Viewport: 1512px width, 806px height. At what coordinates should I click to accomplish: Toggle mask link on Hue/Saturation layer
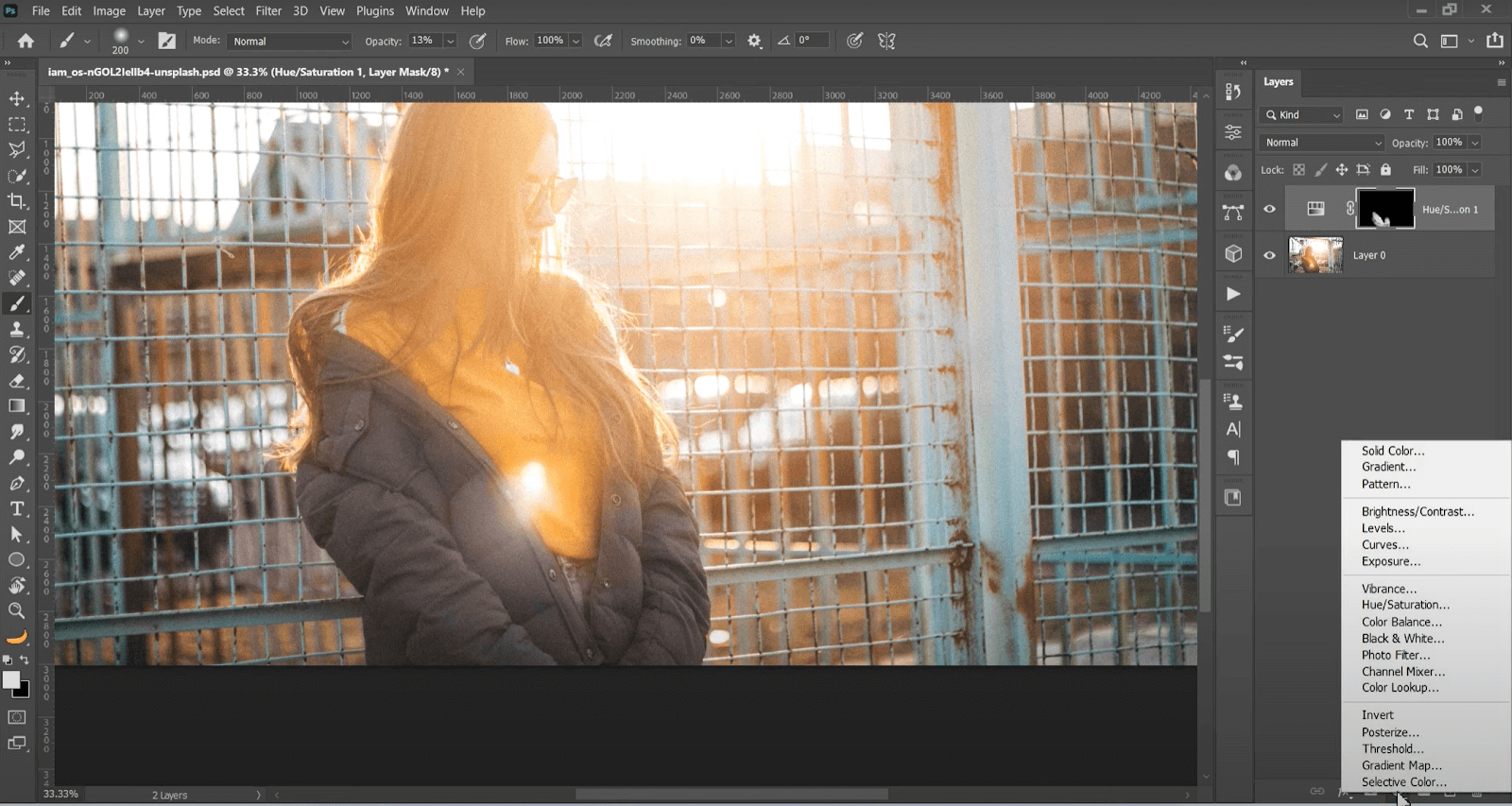pos(1349,209)
